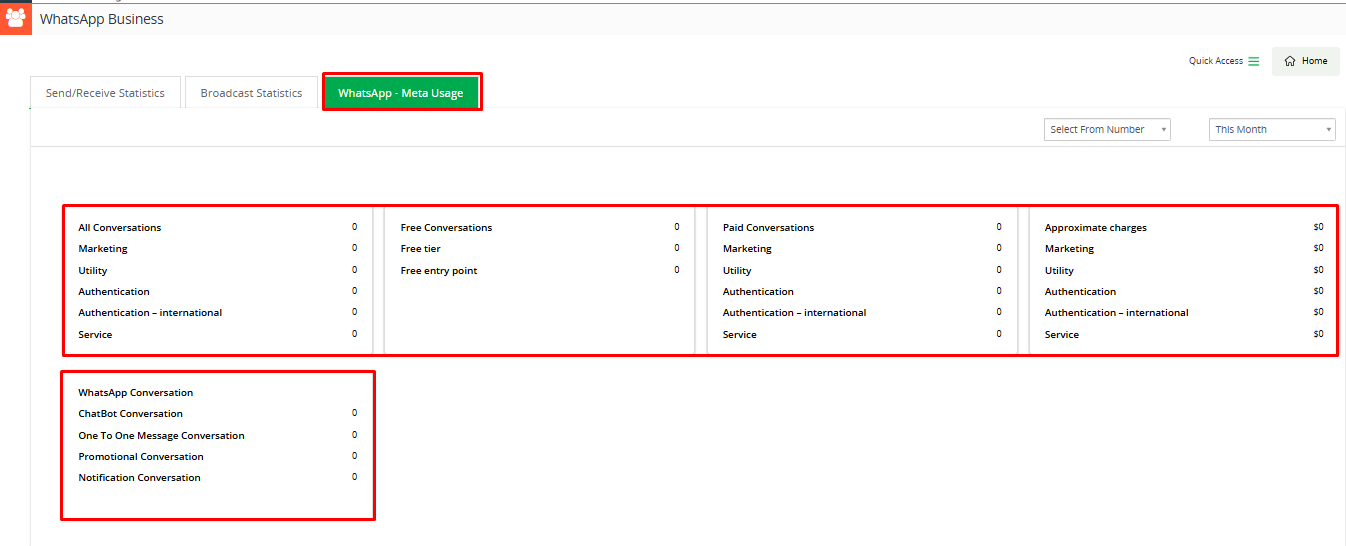Click Authentication – international under Paid Conversations
Image resolution: width=1346 pixels, height=546 pixels.
pos(794,313)
